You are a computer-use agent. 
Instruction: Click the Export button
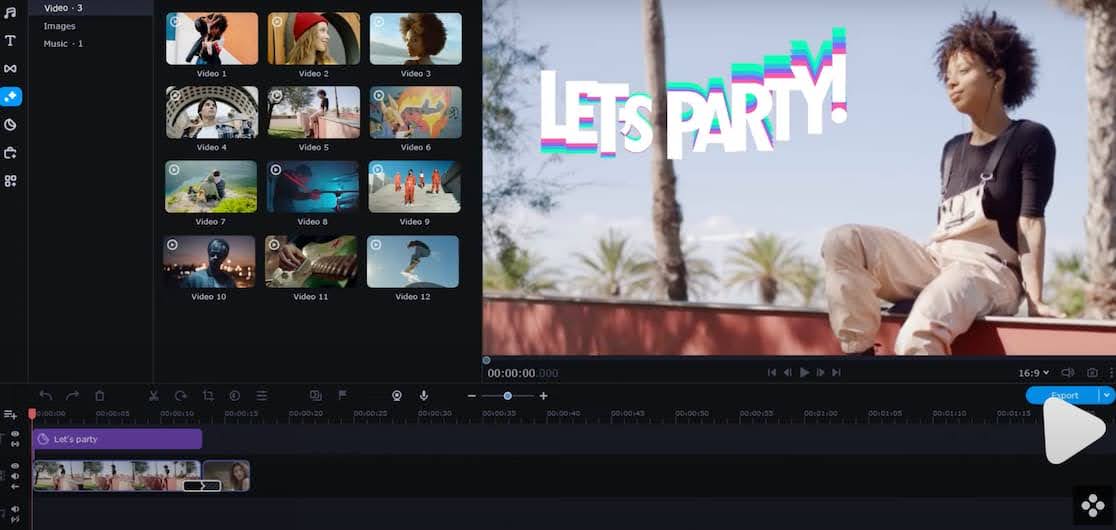click(1063, 395)
